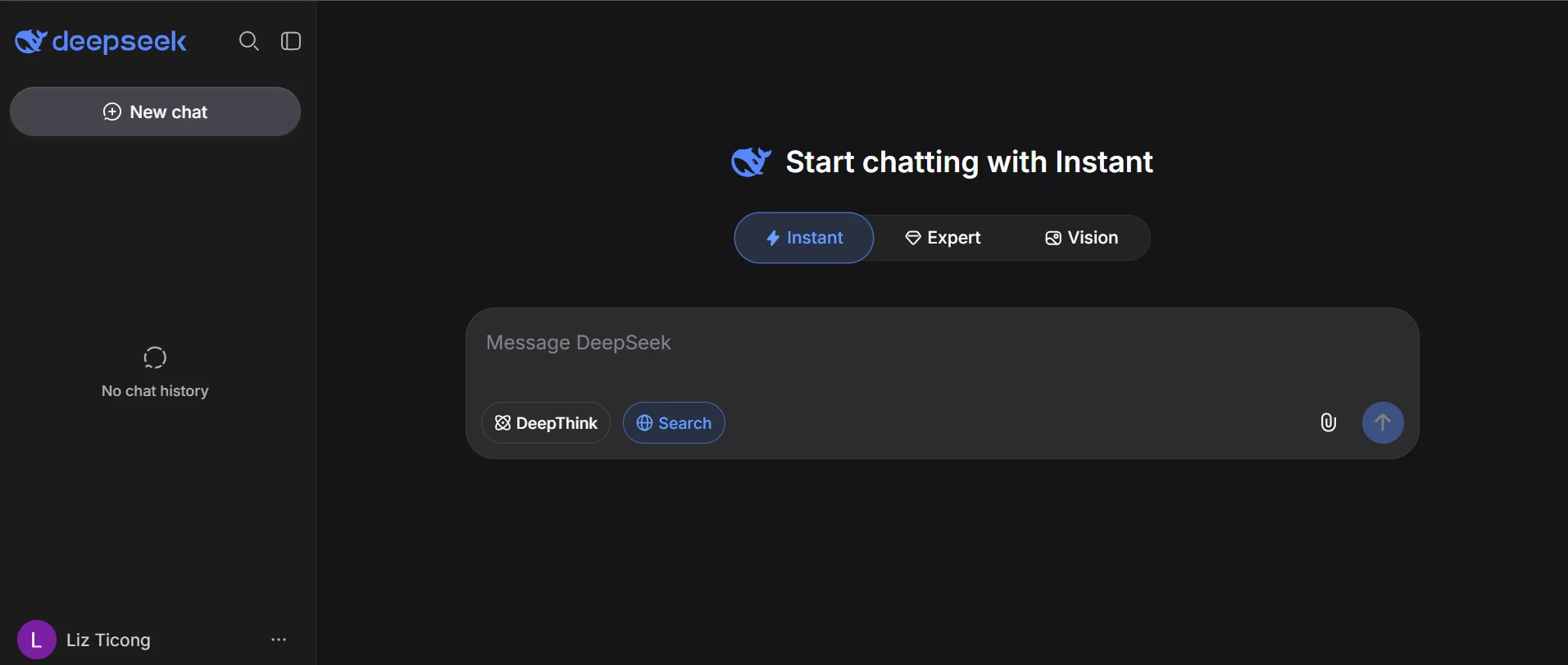
Task: Click the purple L avatar
Action: pyautogui.click(x=36, y=640)
